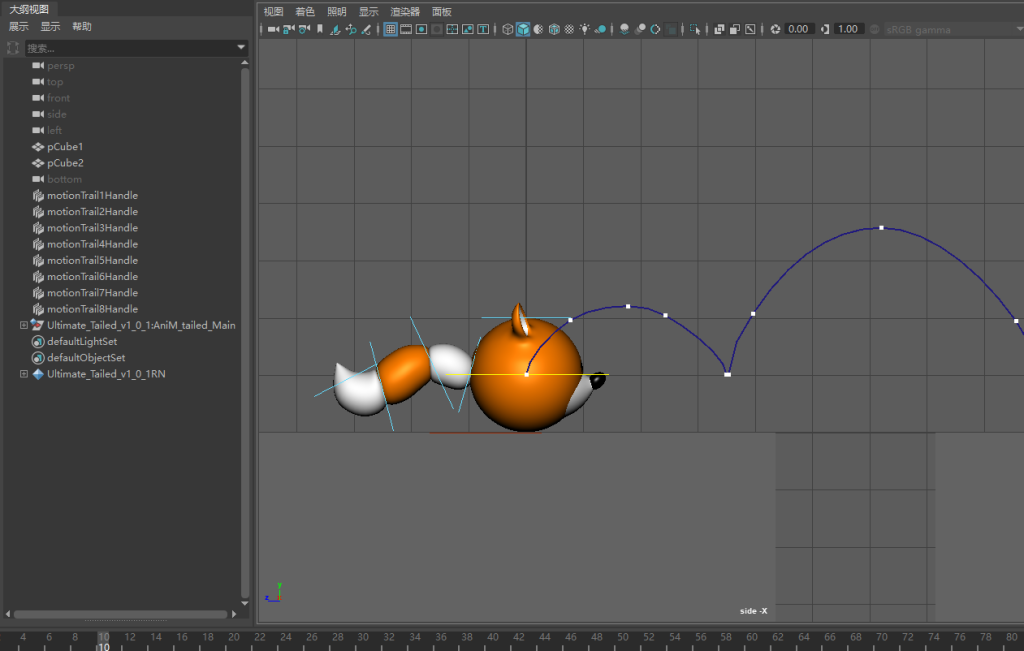The width and height of the screenshot is (1024, 651).
Task: Click the Isolate Select icon
Action: point(695,29)
